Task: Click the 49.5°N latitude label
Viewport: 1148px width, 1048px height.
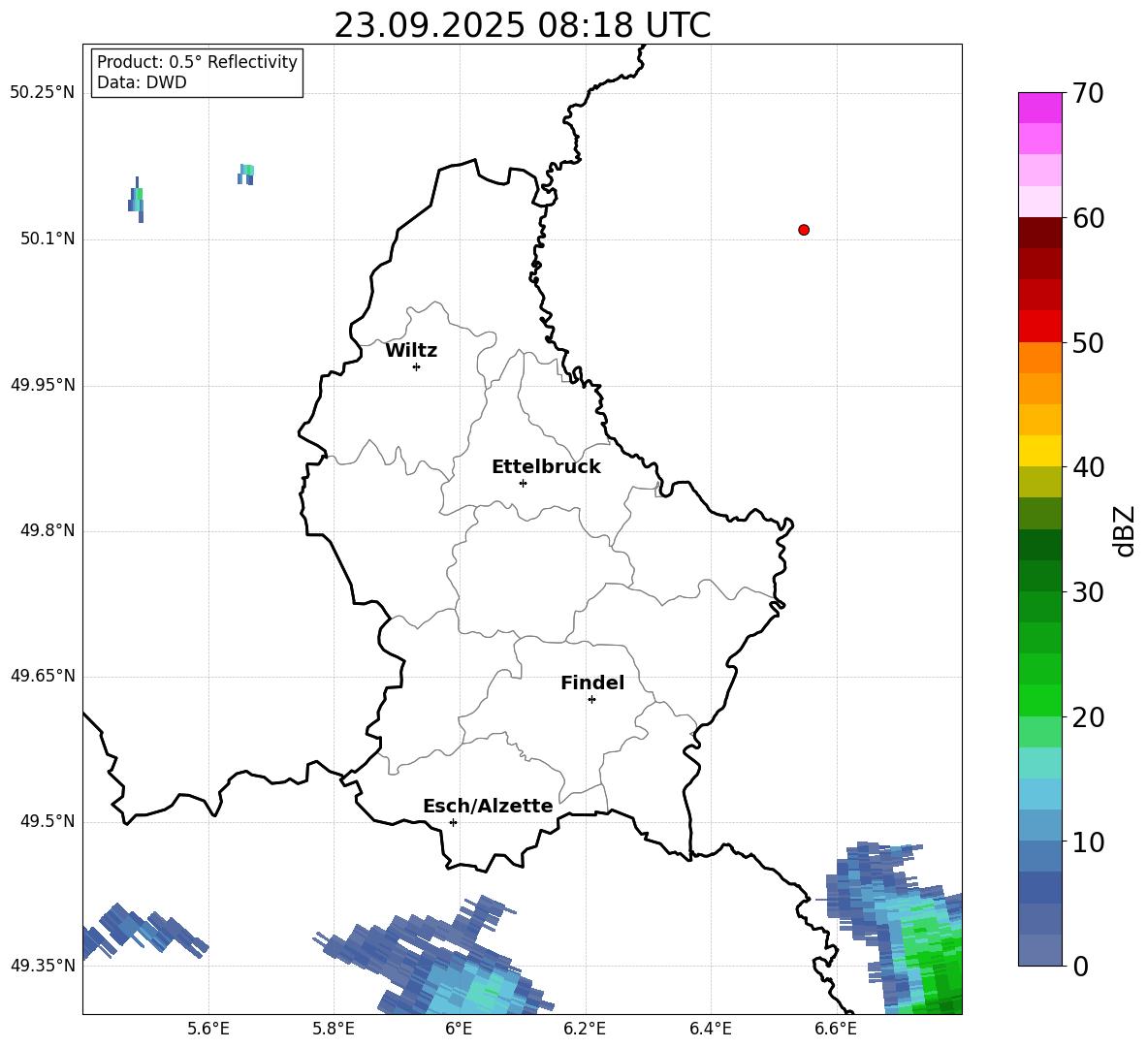Action: 48,821
